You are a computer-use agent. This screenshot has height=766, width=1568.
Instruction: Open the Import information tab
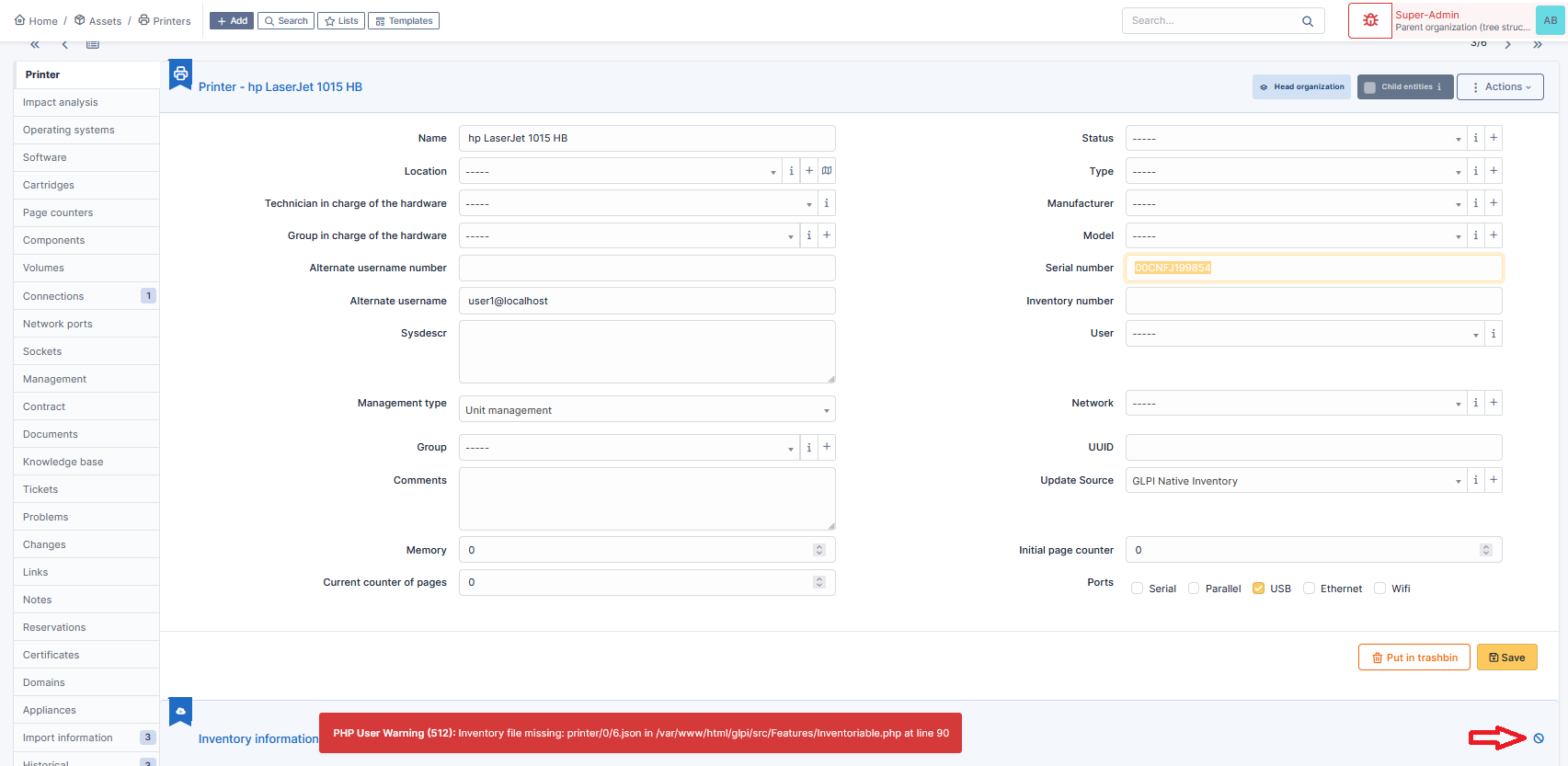click(86, 737)
